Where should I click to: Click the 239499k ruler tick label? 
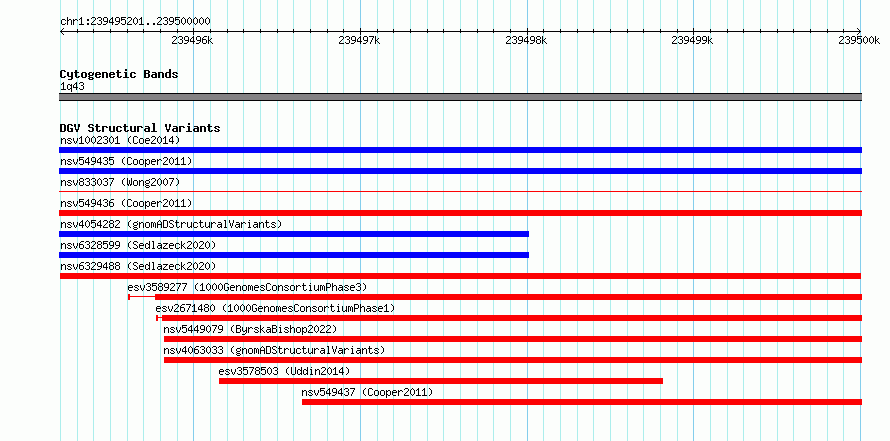(692, 40)
